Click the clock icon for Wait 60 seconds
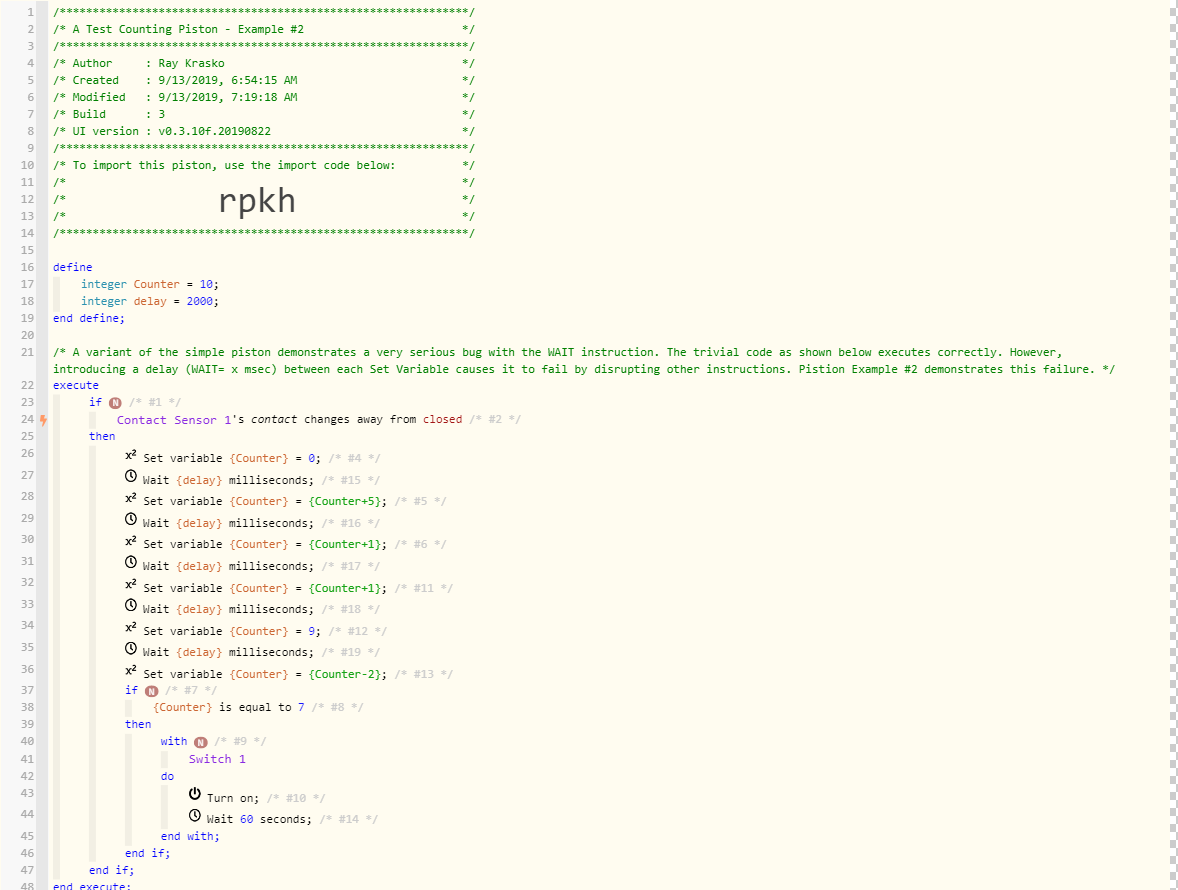This screenshot has height=890, width=1178. [195, 815]
